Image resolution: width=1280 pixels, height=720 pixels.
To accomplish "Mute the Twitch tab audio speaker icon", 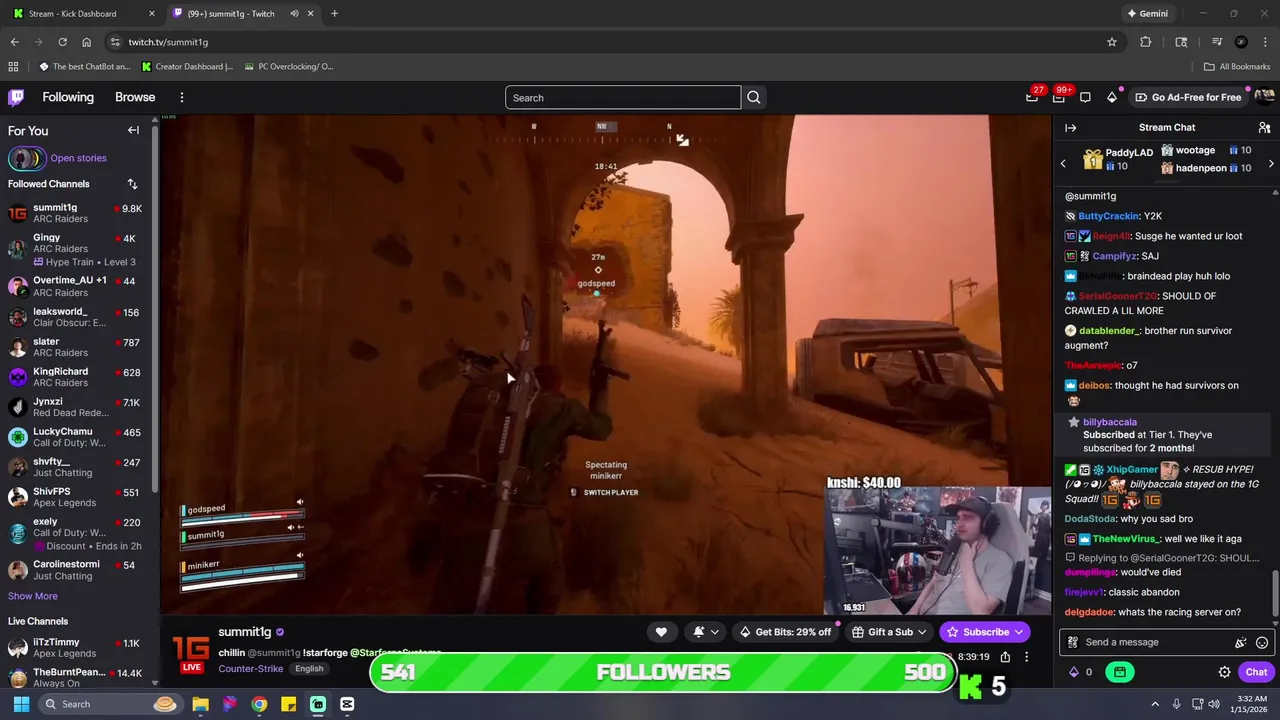I will click(294, 13).
